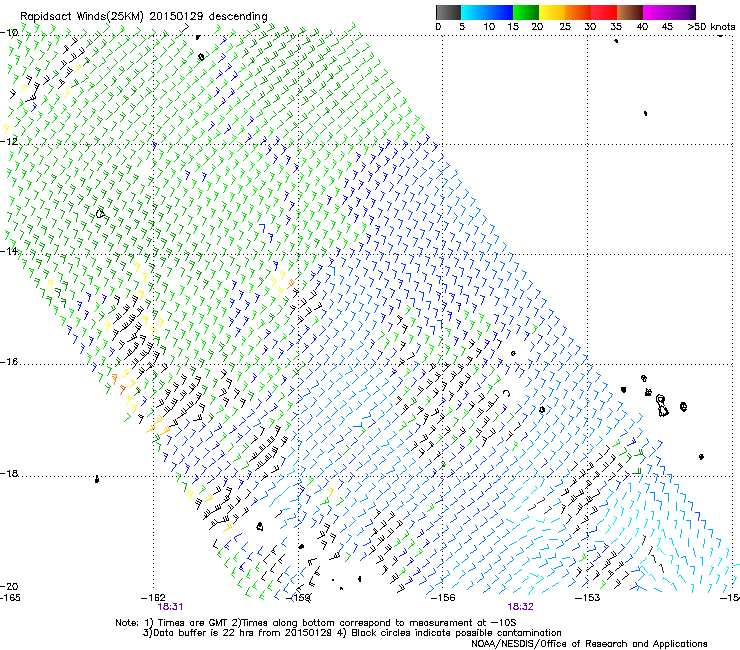Viewport: 740px width, 650px height.
Task: Click the 'Times are GMT' note line
Action: [x=315, y=623]
